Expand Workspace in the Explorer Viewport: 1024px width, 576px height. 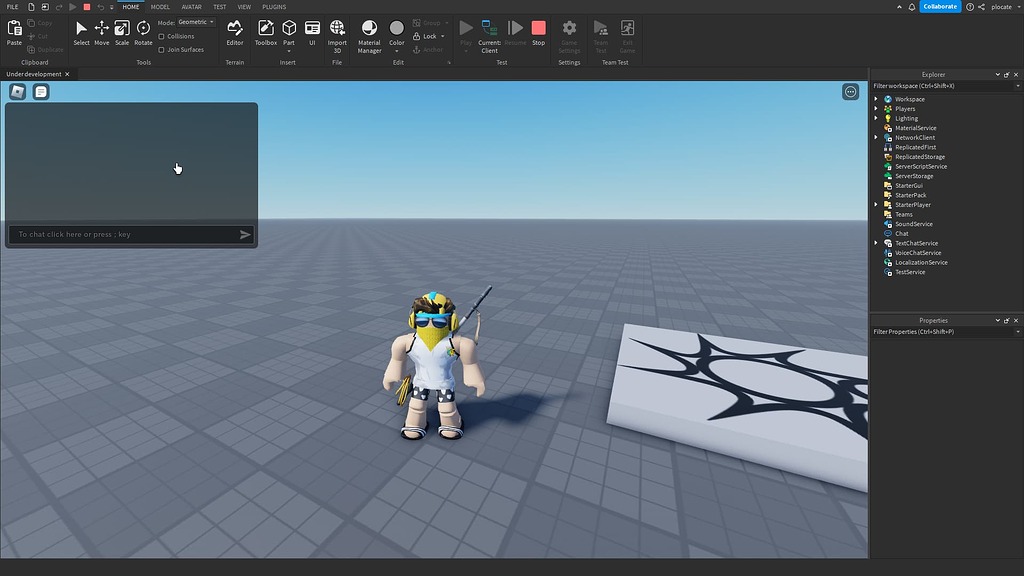click(x=877, y=98)
